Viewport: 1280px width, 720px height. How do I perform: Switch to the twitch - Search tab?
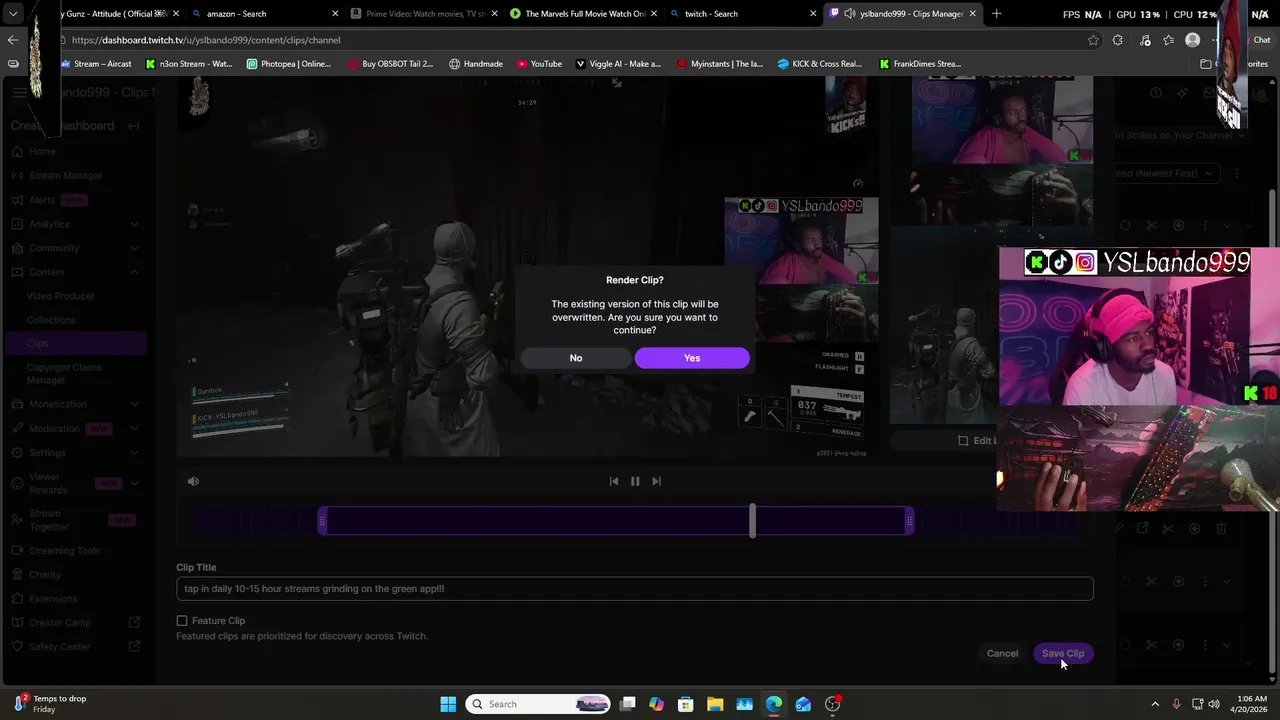pos(741,14)
